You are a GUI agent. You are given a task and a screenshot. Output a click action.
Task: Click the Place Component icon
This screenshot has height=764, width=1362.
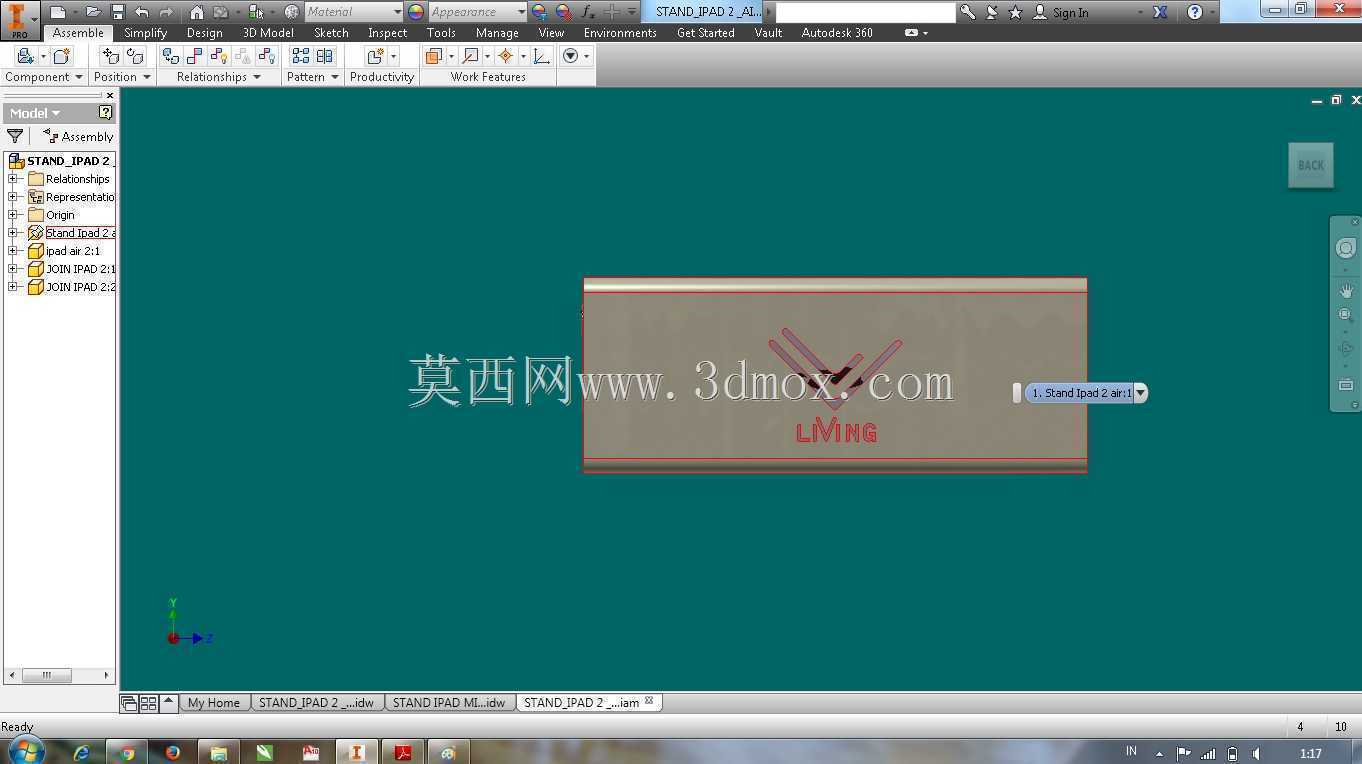[x=25, y=56]
